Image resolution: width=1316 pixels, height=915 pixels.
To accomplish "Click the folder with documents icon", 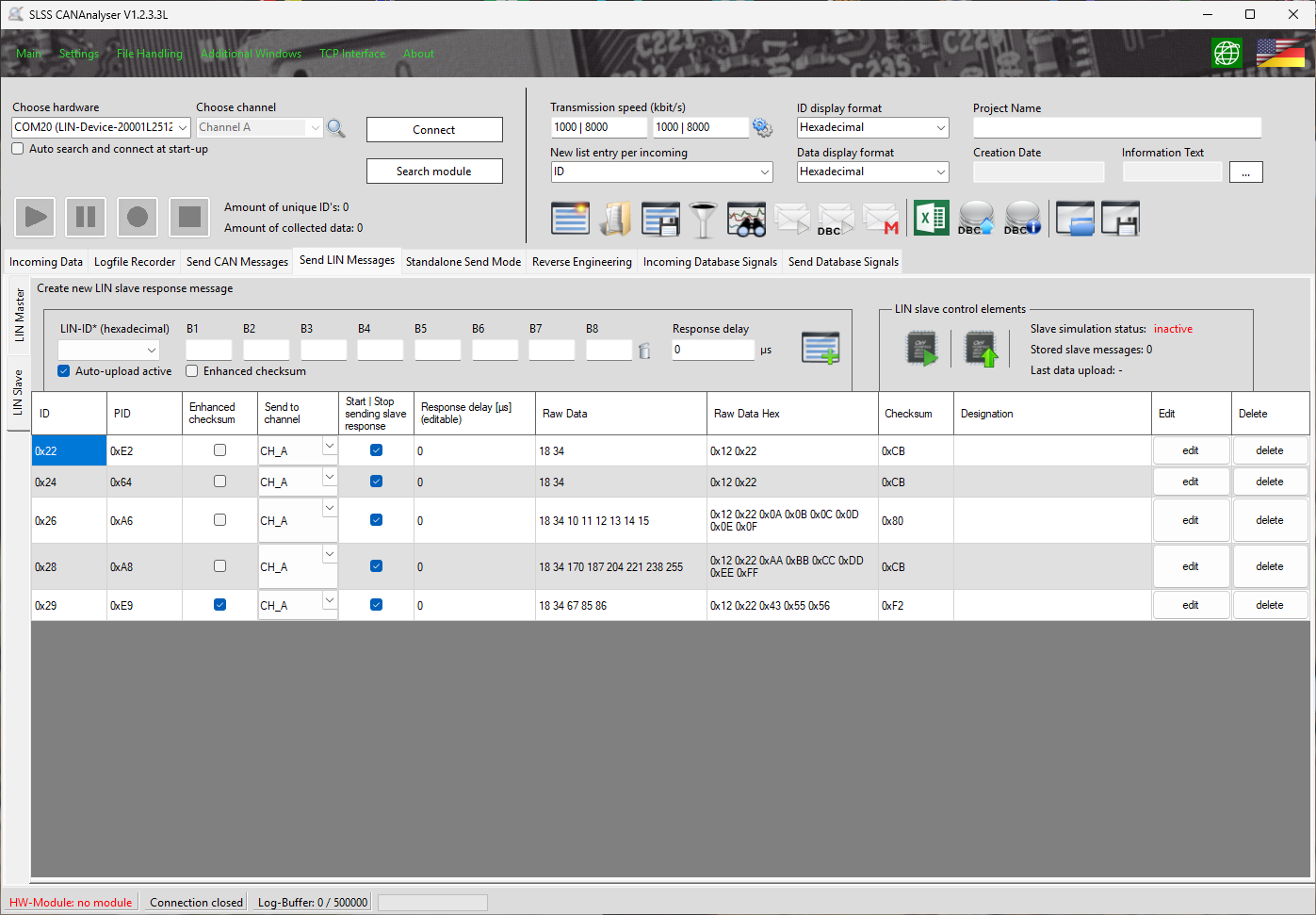I will [x=615, y=220].
